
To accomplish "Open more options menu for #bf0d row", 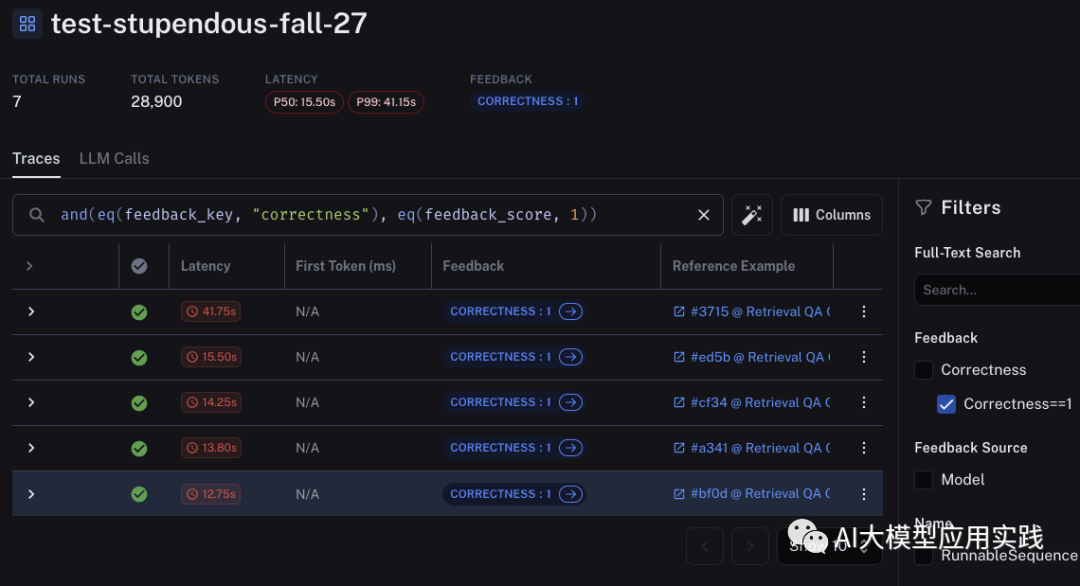I will (x=864, y=494).
